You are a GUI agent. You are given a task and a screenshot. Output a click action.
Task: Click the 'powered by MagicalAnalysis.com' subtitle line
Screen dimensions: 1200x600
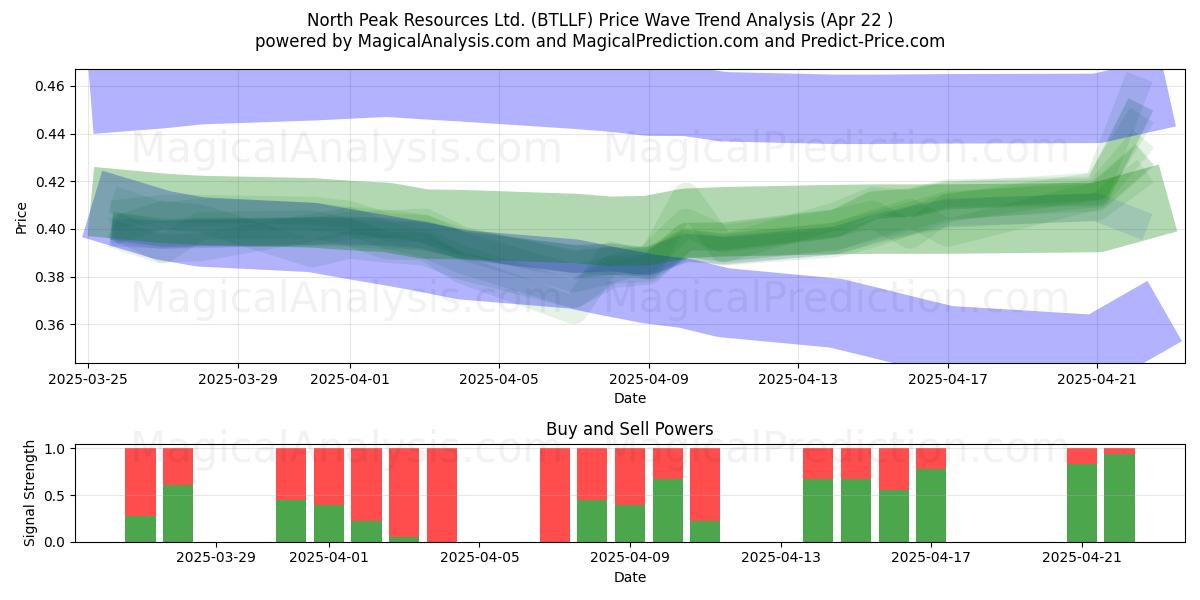click(600, 41)
